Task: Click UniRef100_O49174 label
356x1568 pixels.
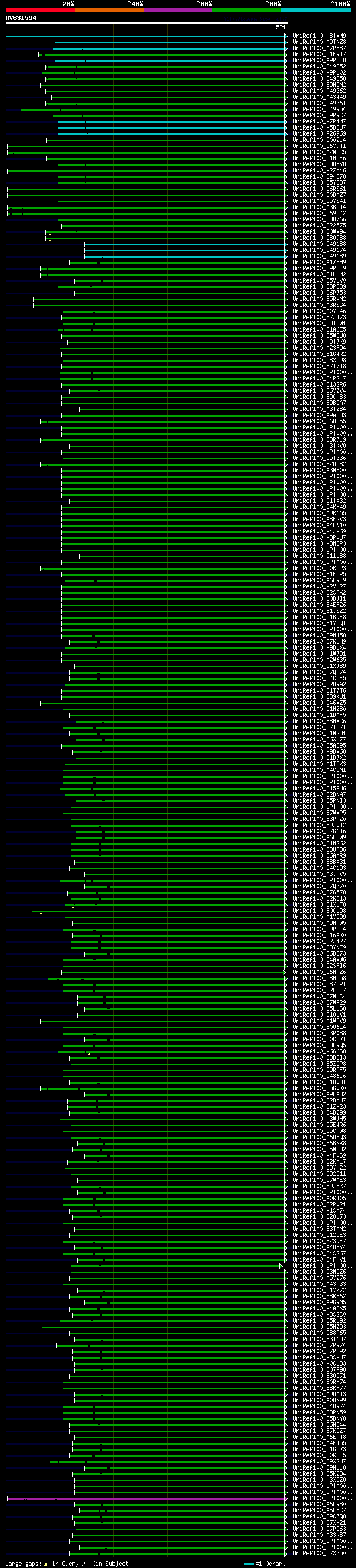Action: point(319,250)
